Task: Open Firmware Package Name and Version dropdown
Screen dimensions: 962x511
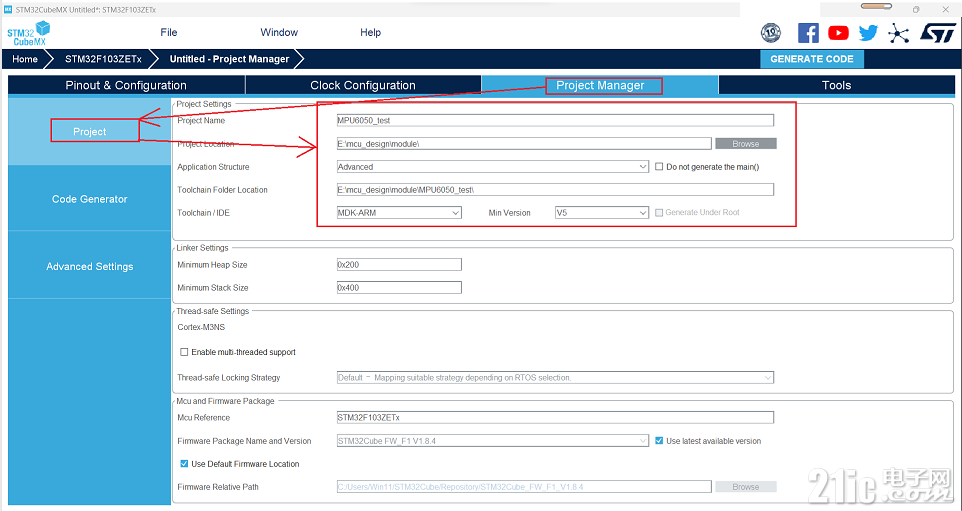Action: click(x=493, y=440)
